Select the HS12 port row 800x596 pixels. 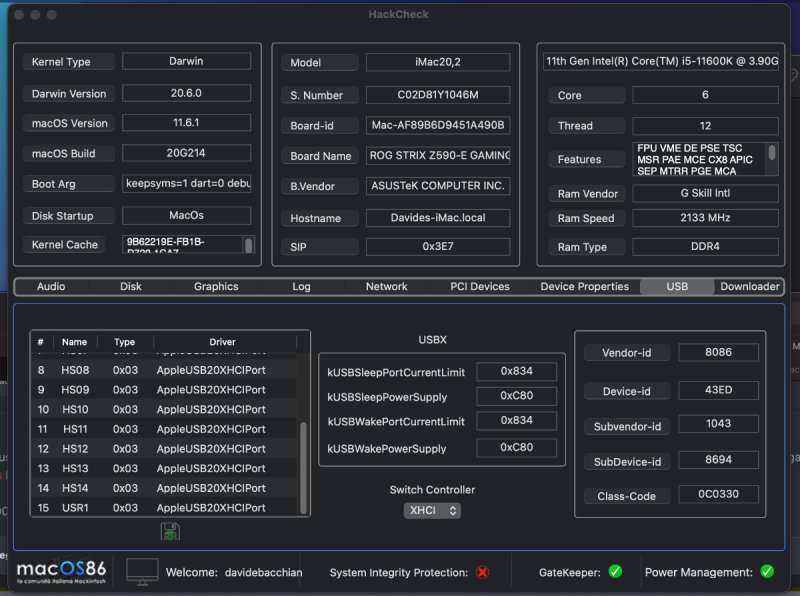pos(164,449)
